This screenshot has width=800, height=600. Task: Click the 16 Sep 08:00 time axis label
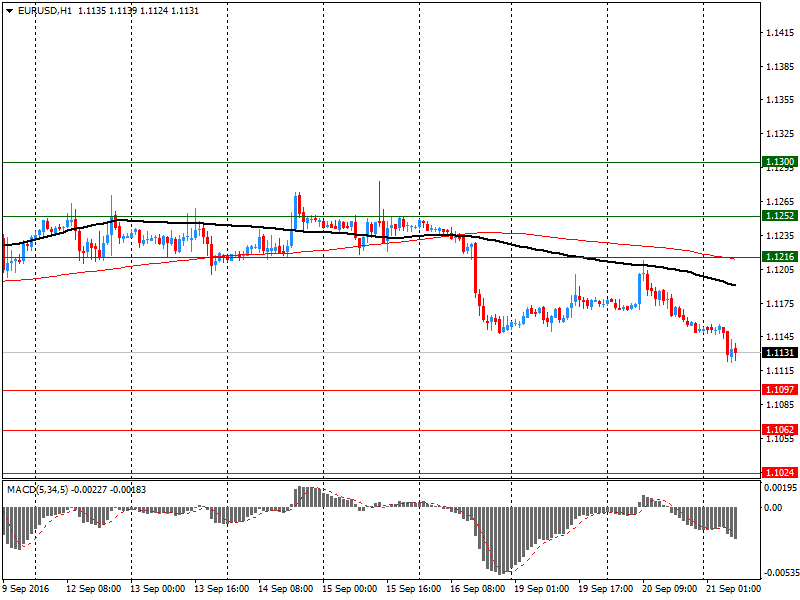coord(478,589)
